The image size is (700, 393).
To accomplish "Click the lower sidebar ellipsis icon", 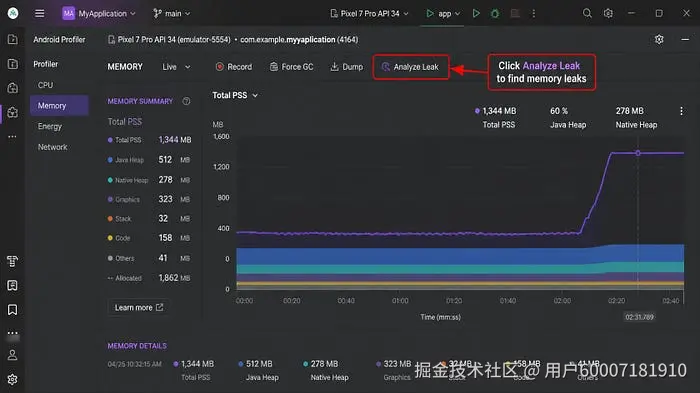I will [x=12, y=333].
